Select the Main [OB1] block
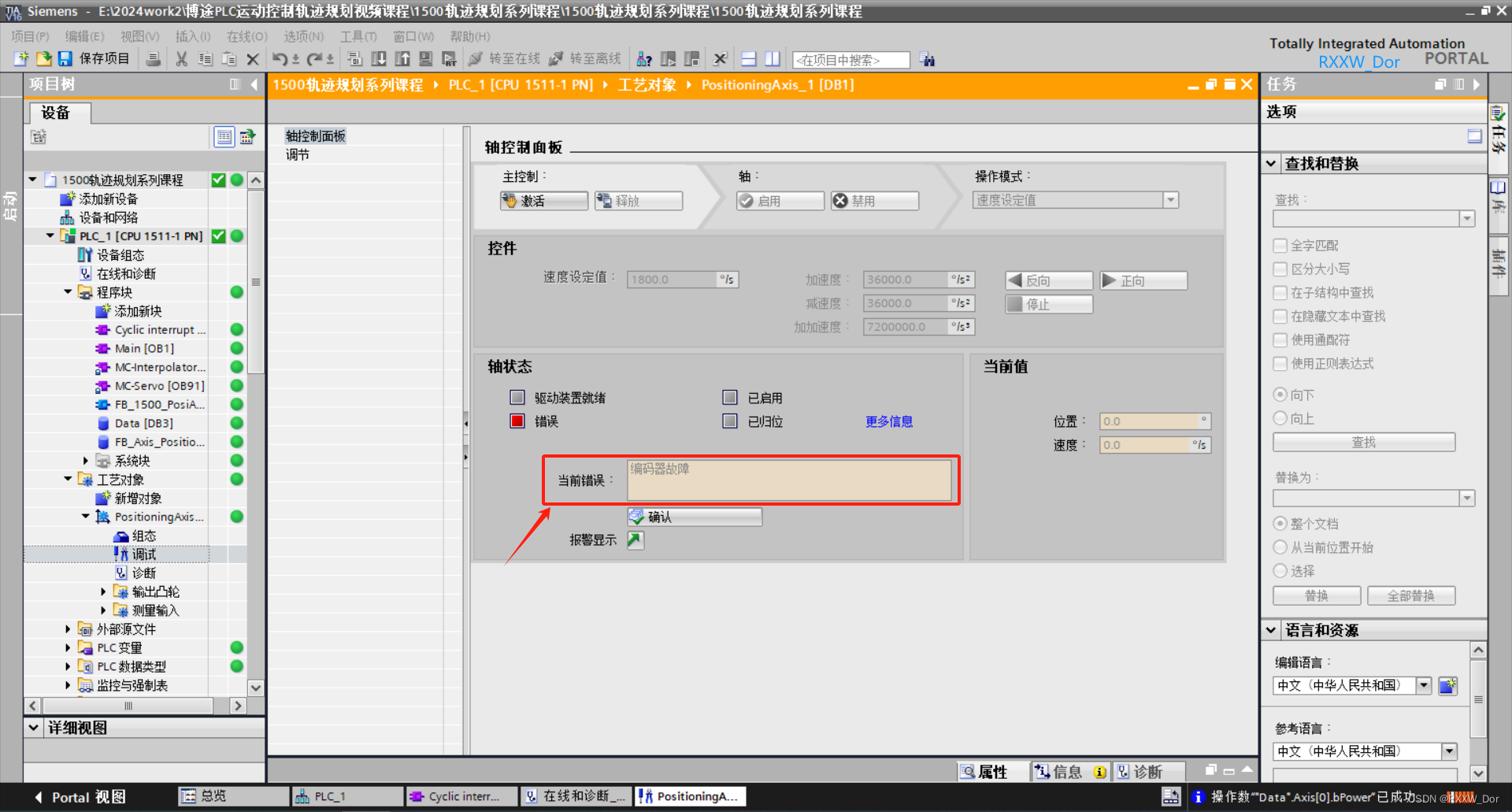Screen dimensions: 1512x812 click(x=144, y=348)
